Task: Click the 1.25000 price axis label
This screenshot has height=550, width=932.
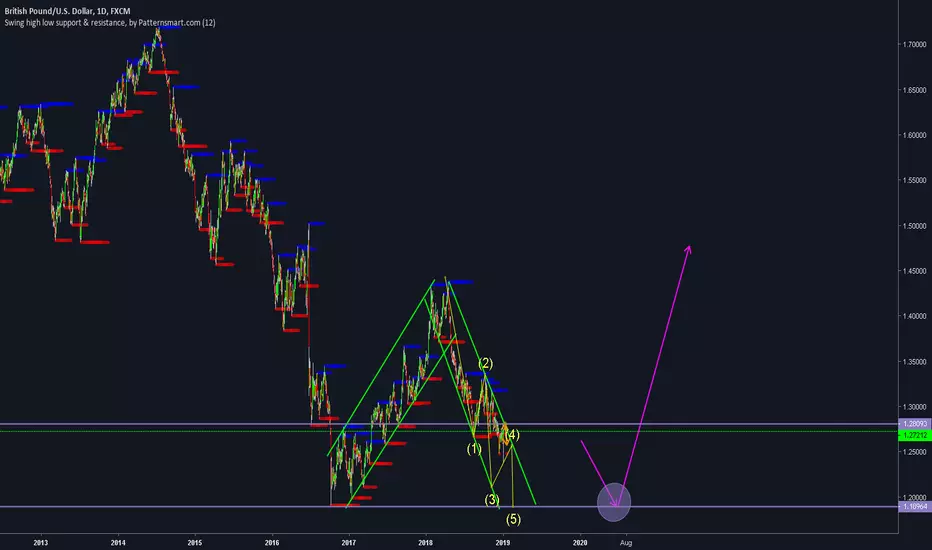Action: [x=914, y=452]
